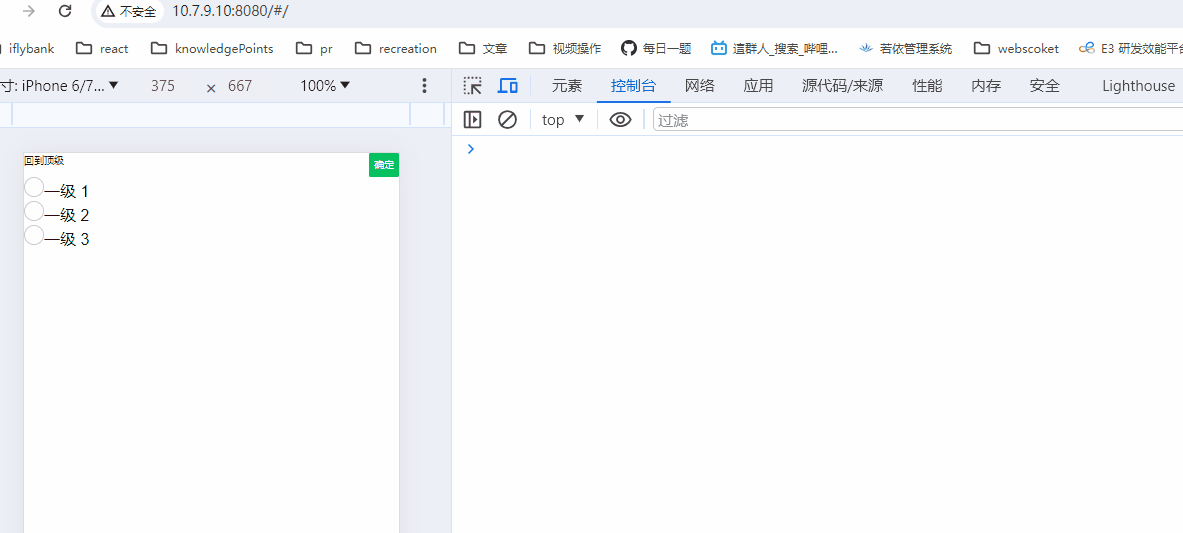Open the pr bookmark folder
1183x533 pixels.
[315, 48]
